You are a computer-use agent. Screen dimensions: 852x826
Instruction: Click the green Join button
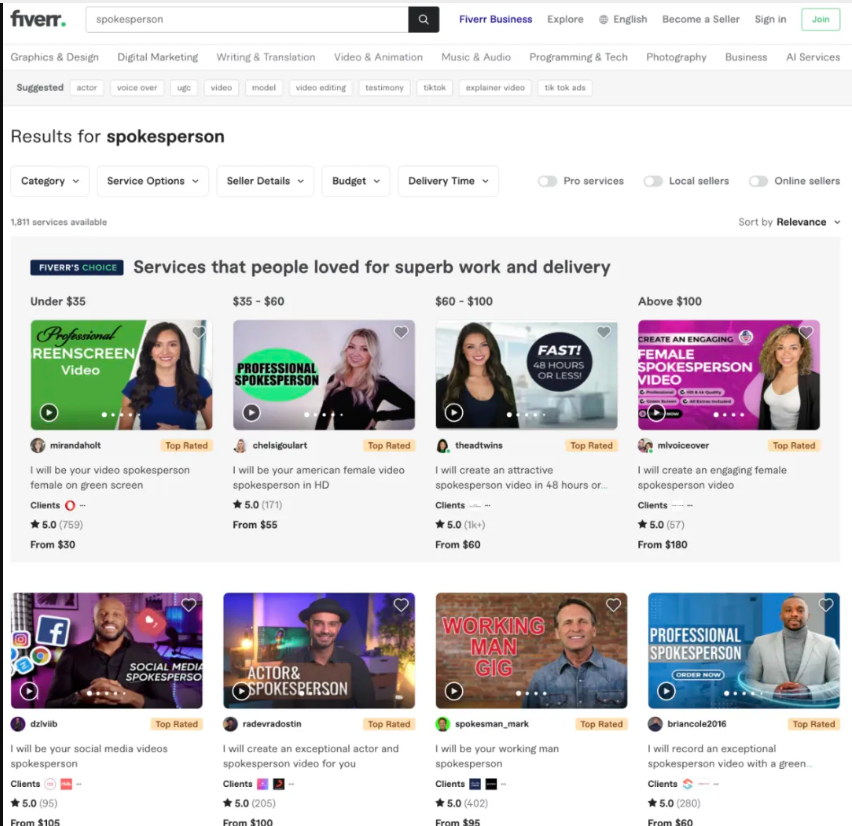[x=820, y=19]
